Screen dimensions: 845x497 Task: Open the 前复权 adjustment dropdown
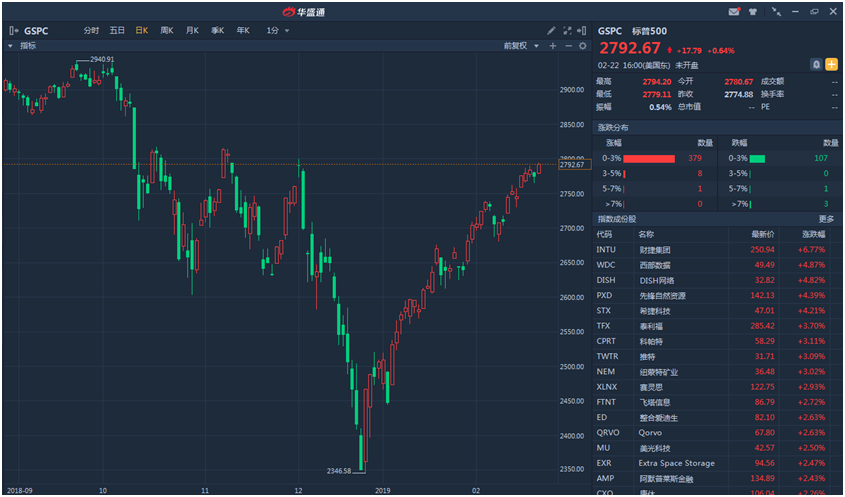pos(522,46)
